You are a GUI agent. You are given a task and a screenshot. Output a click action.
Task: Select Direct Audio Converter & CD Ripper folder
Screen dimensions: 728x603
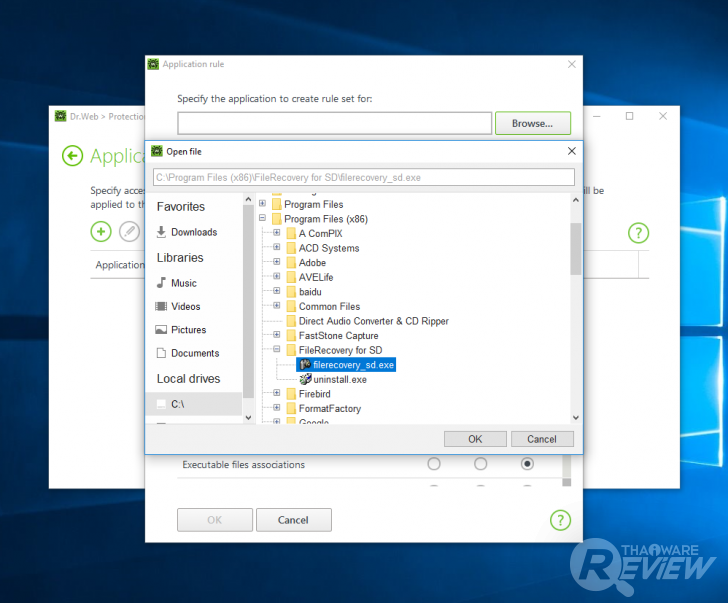(374, 321)
